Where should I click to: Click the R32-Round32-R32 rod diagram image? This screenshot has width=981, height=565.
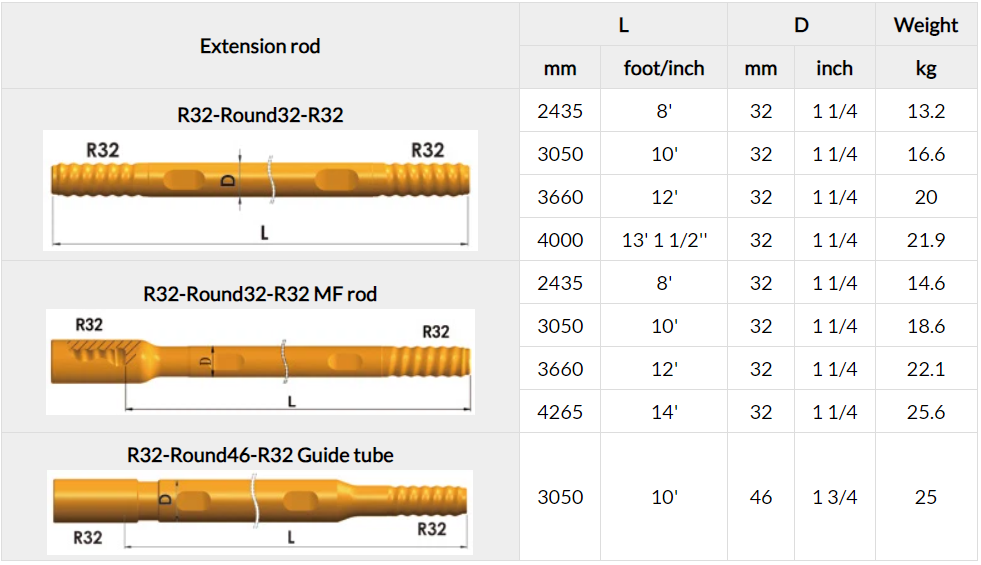point(260,190)
